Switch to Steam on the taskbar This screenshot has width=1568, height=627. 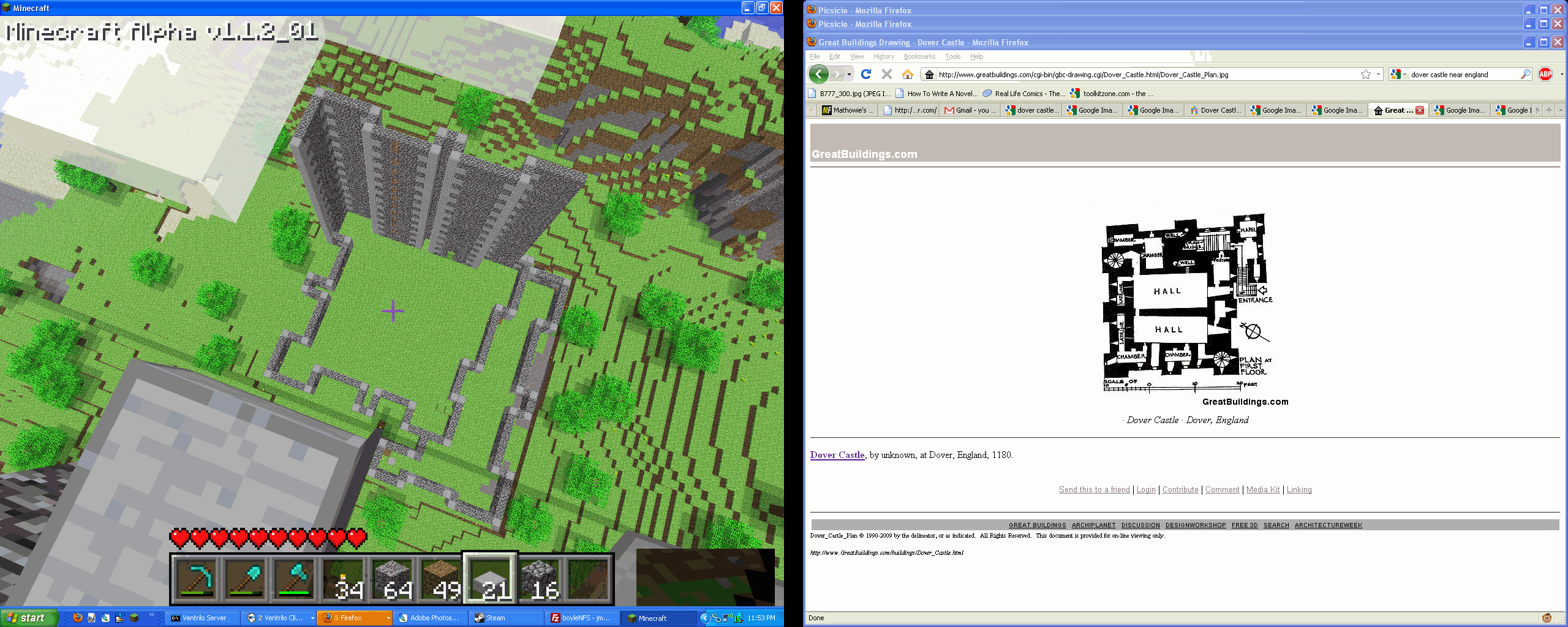pyautogui.click(x=508, y=618)
